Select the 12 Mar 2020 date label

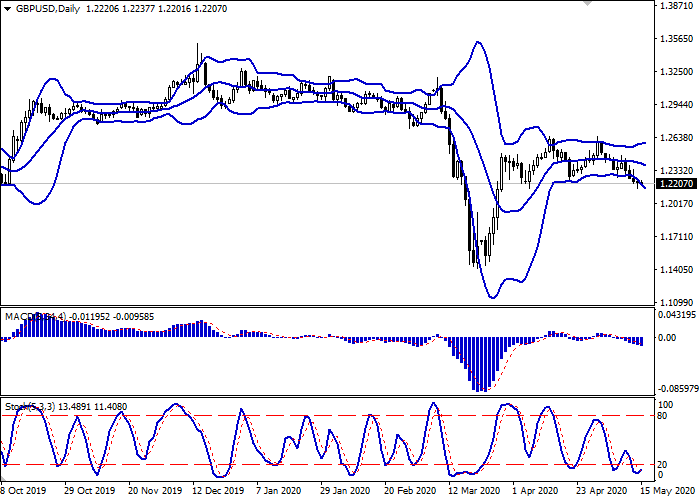point(473,491)
